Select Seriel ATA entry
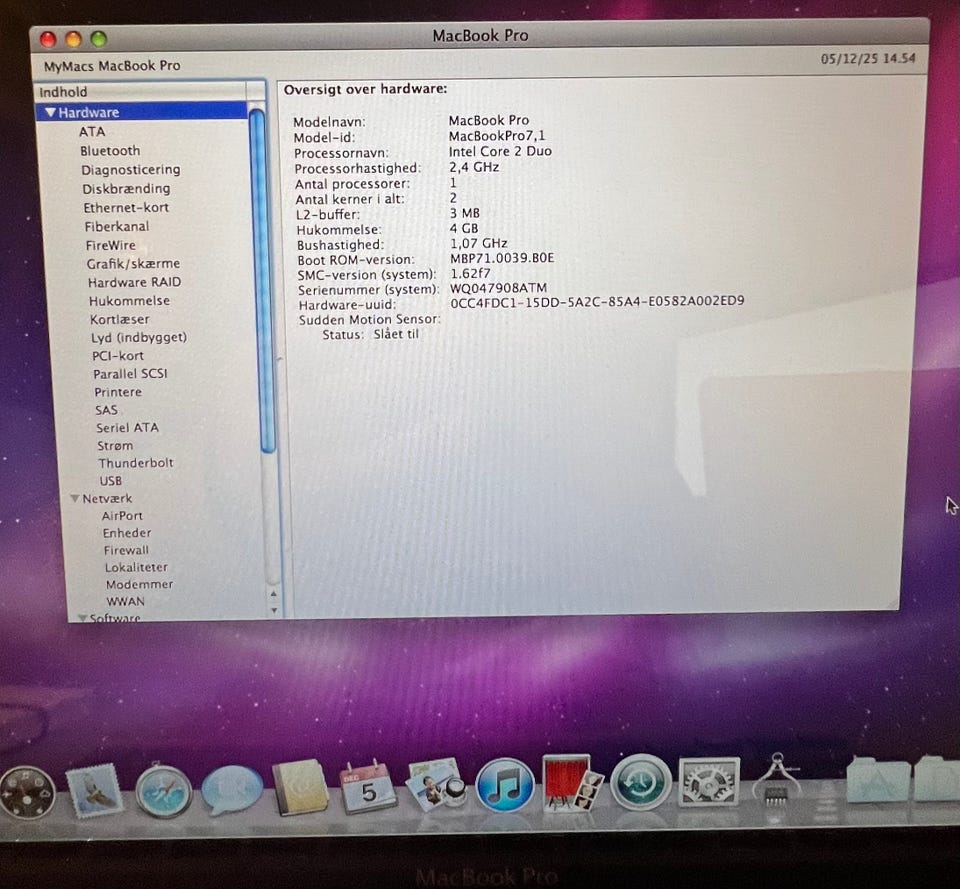This screenshot has height=889, width=960. click(x=127, y=428)
